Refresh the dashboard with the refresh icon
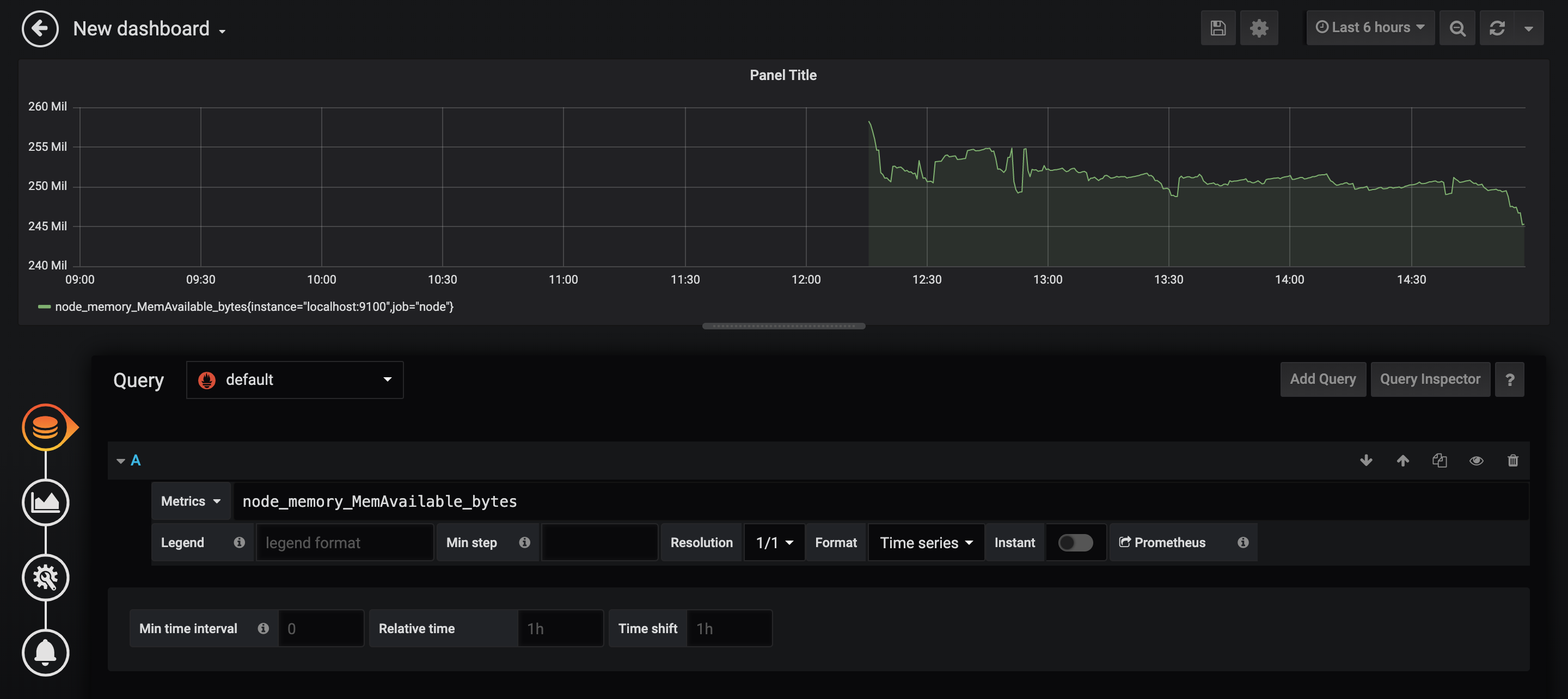The height and width of the screenshot is (699, 1568). click(x=1497, y=28)
